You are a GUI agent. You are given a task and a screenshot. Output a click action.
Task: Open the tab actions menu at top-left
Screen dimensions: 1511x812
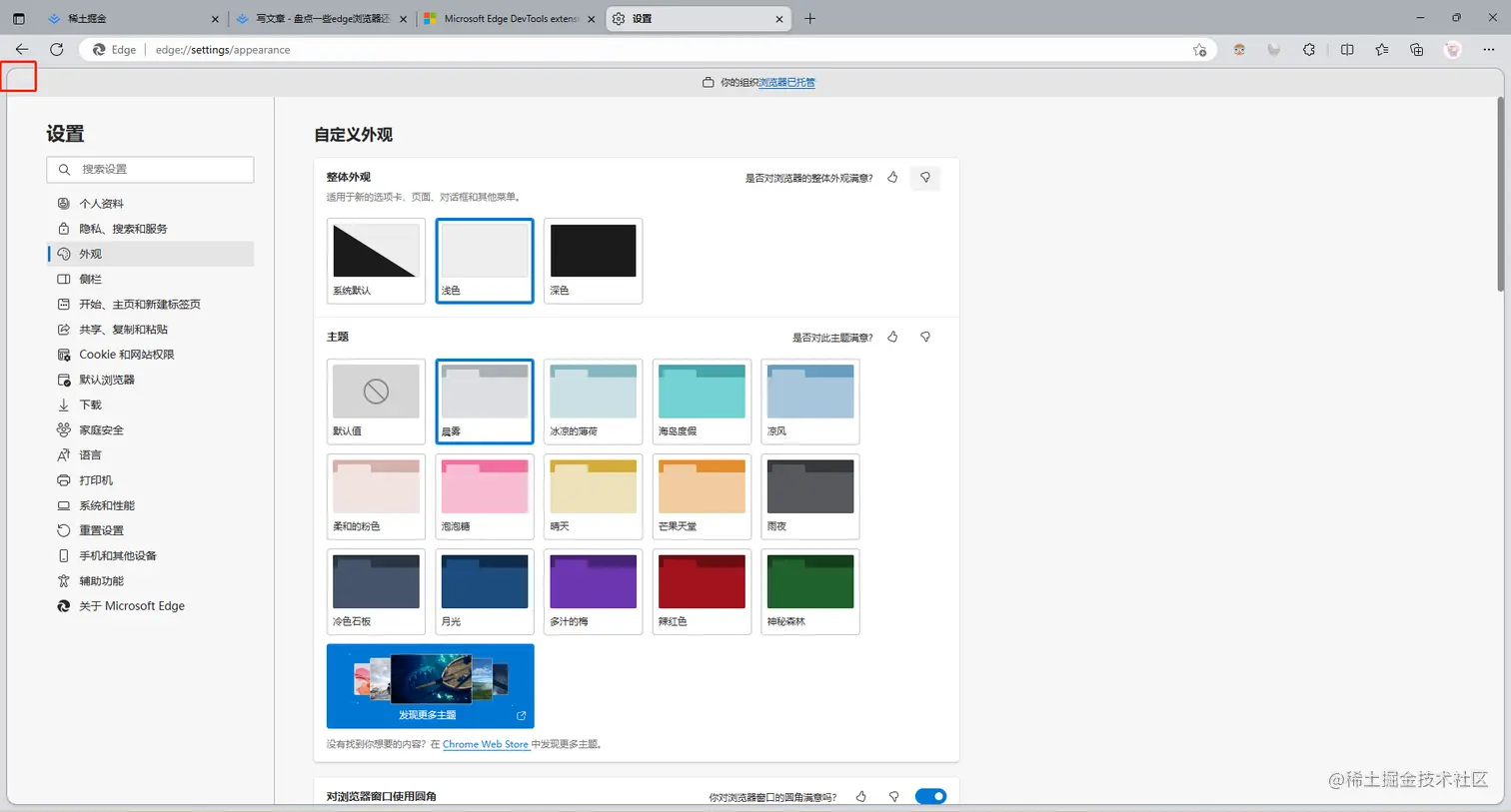19,18
